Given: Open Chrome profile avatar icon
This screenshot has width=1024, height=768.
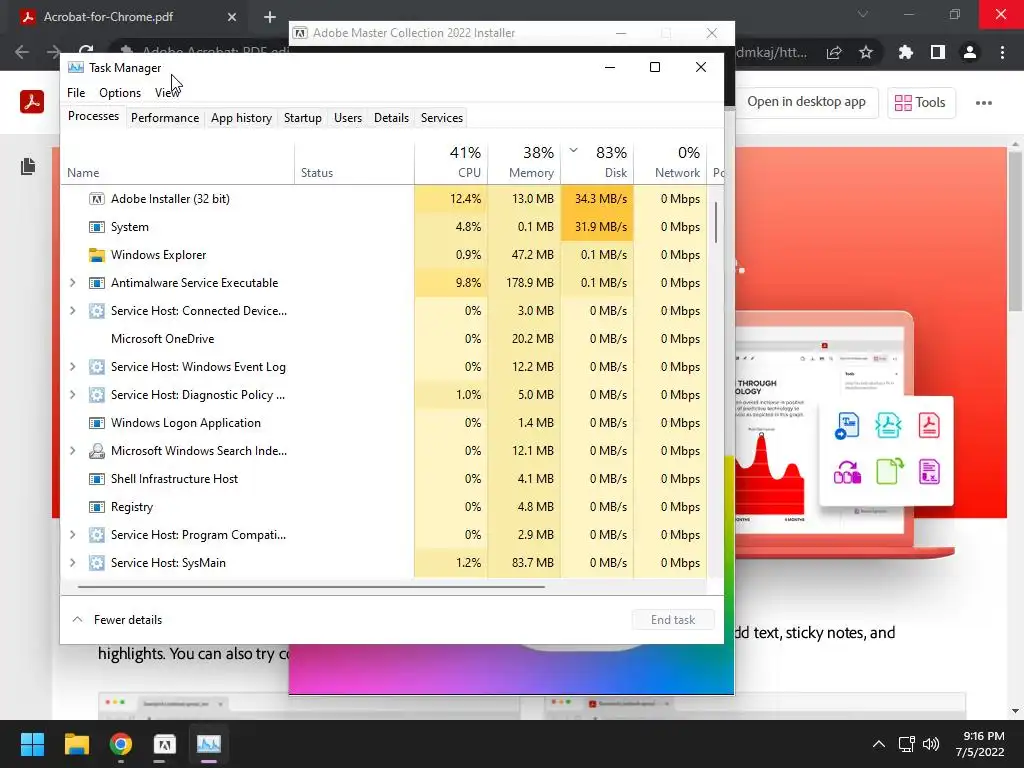Looking at the screenshot, I should click(x=970, y=52).
